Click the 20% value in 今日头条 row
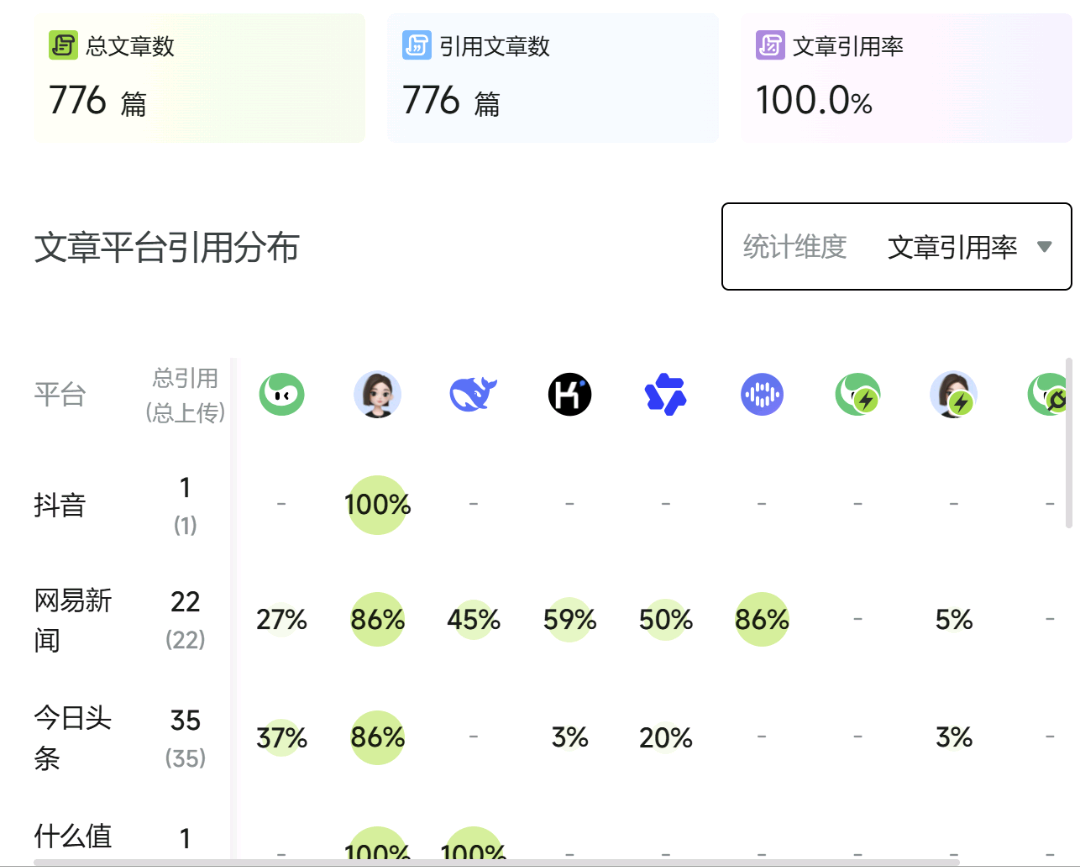Image resolution: width=1080 pixels, height=867 pixels. click(665, 738)
